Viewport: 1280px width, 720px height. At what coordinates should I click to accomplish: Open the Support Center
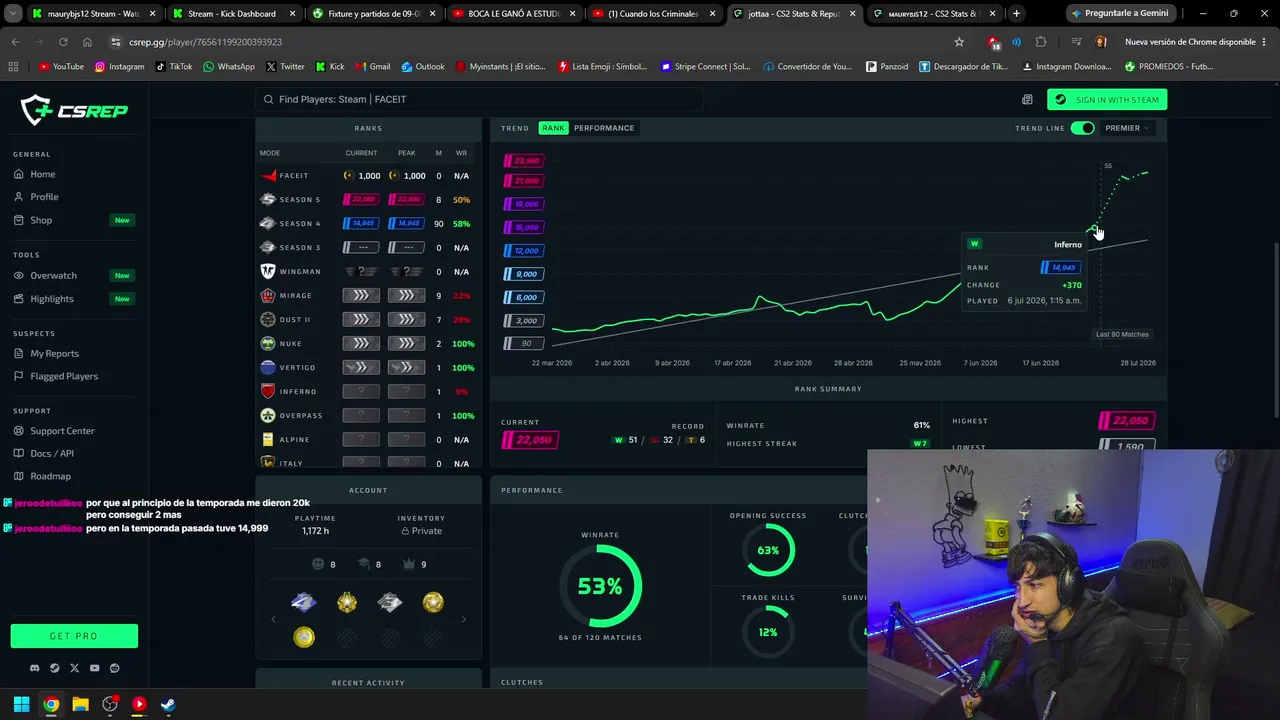pos(62,431)
